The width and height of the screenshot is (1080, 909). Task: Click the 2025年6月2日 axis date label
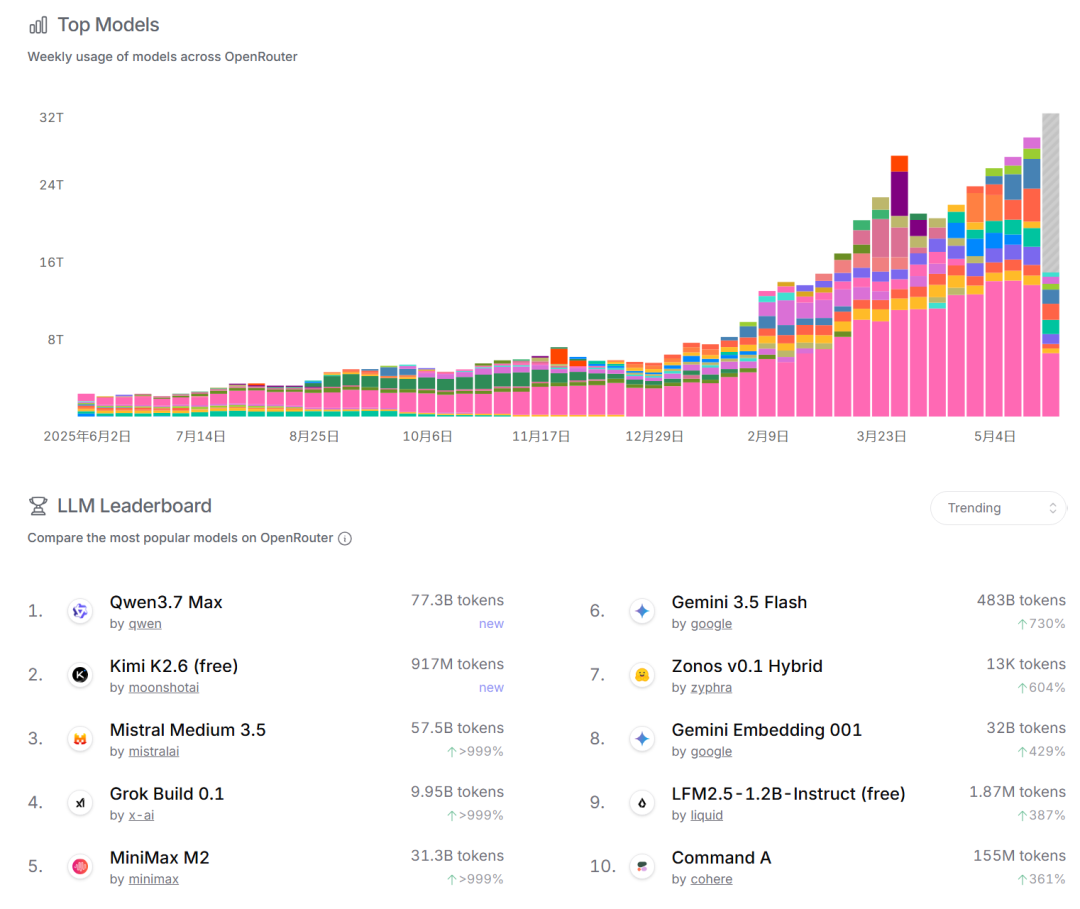click(x=87, y=437)
